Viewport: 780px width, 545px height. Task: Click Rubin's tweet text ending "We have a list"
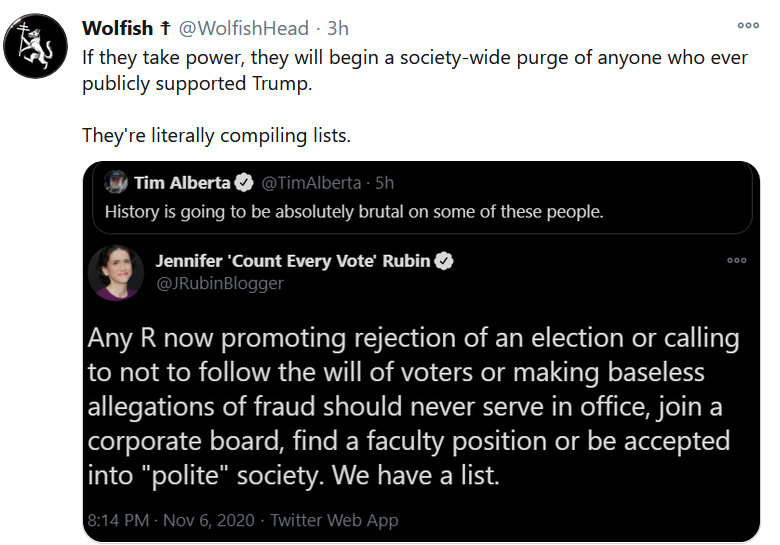[x=412, y=405]
